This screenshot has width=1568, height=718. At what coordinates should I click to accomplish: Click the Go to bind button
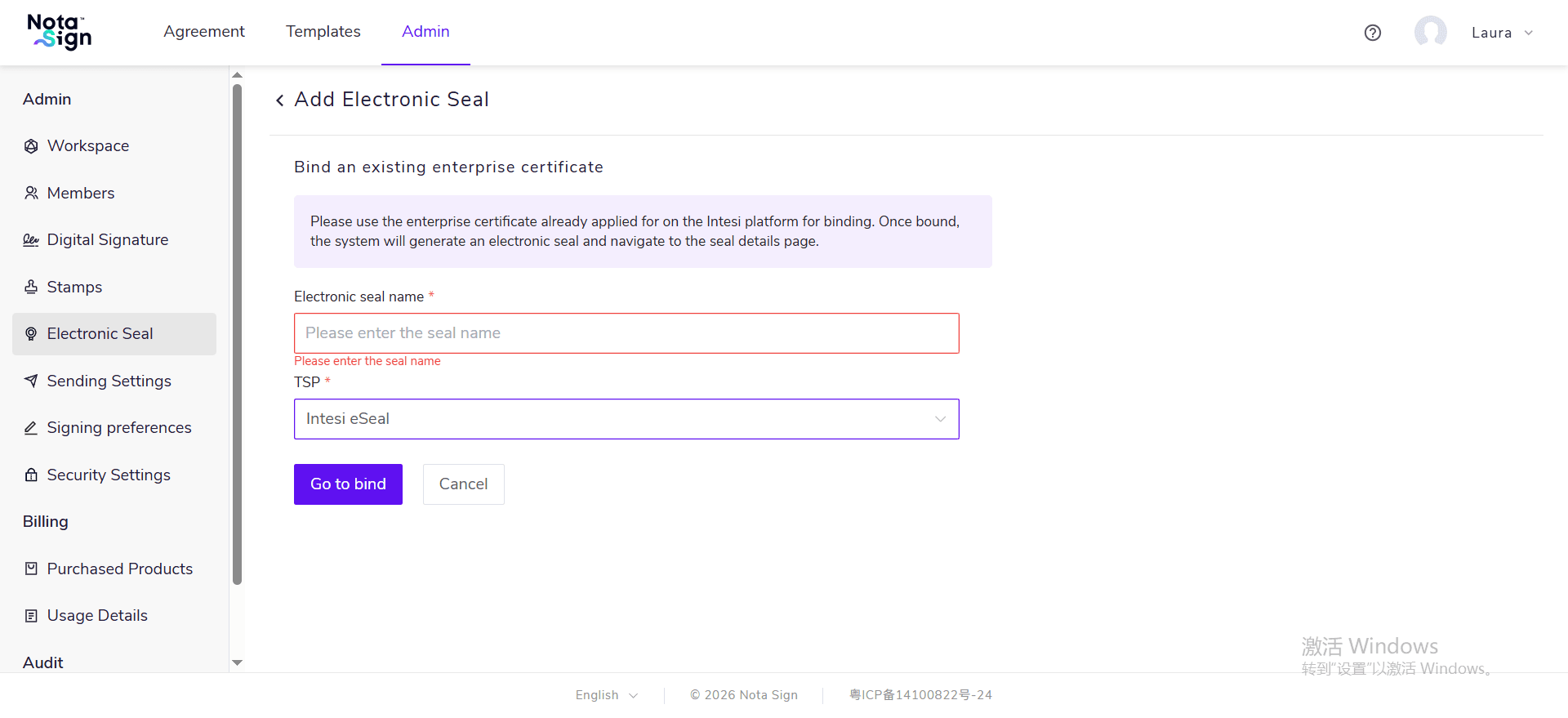click(348, 484)
